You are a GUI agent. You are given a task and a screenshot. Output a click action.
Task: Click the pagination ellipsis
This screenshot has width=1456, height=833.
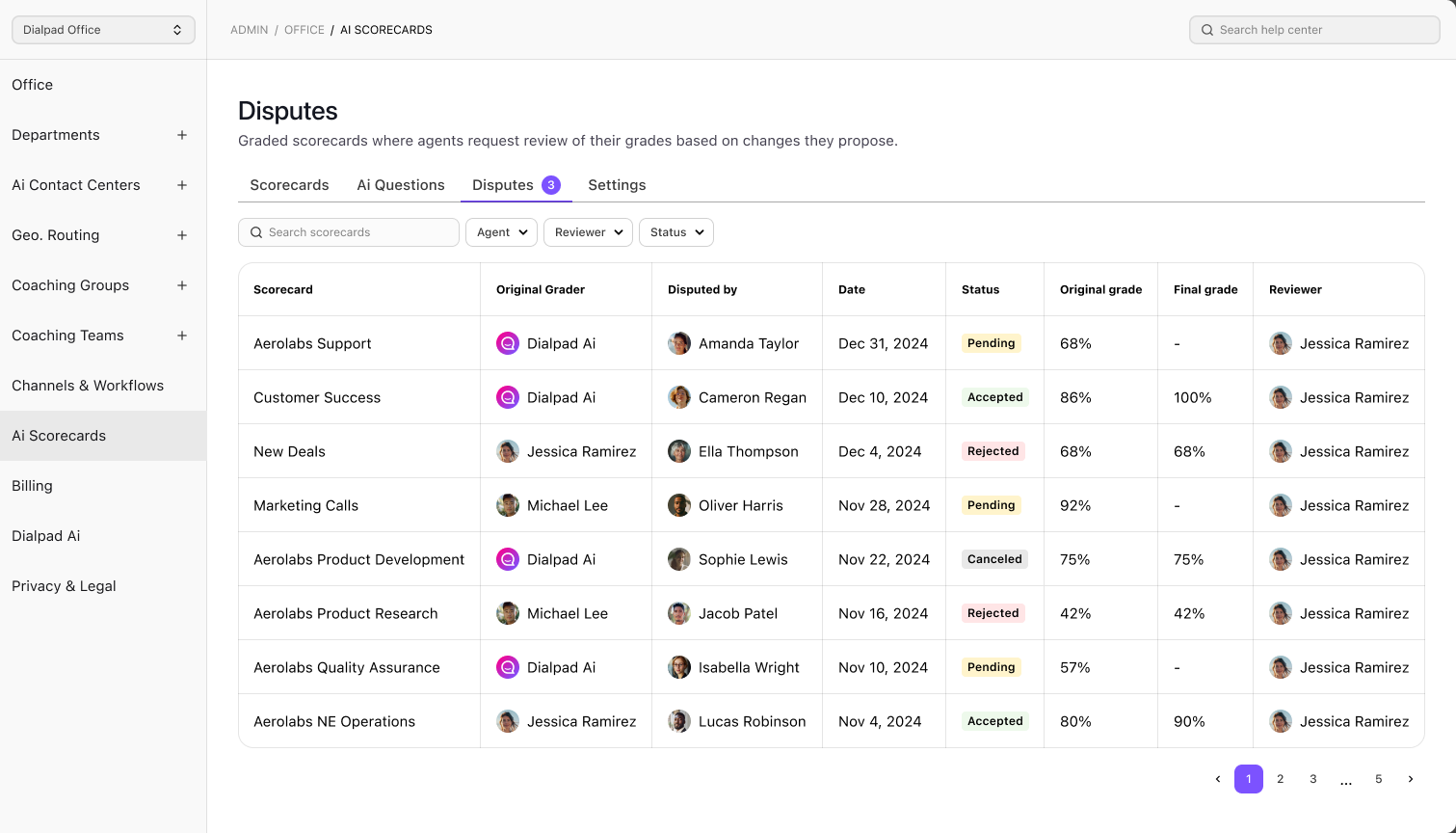[1346, 781]
